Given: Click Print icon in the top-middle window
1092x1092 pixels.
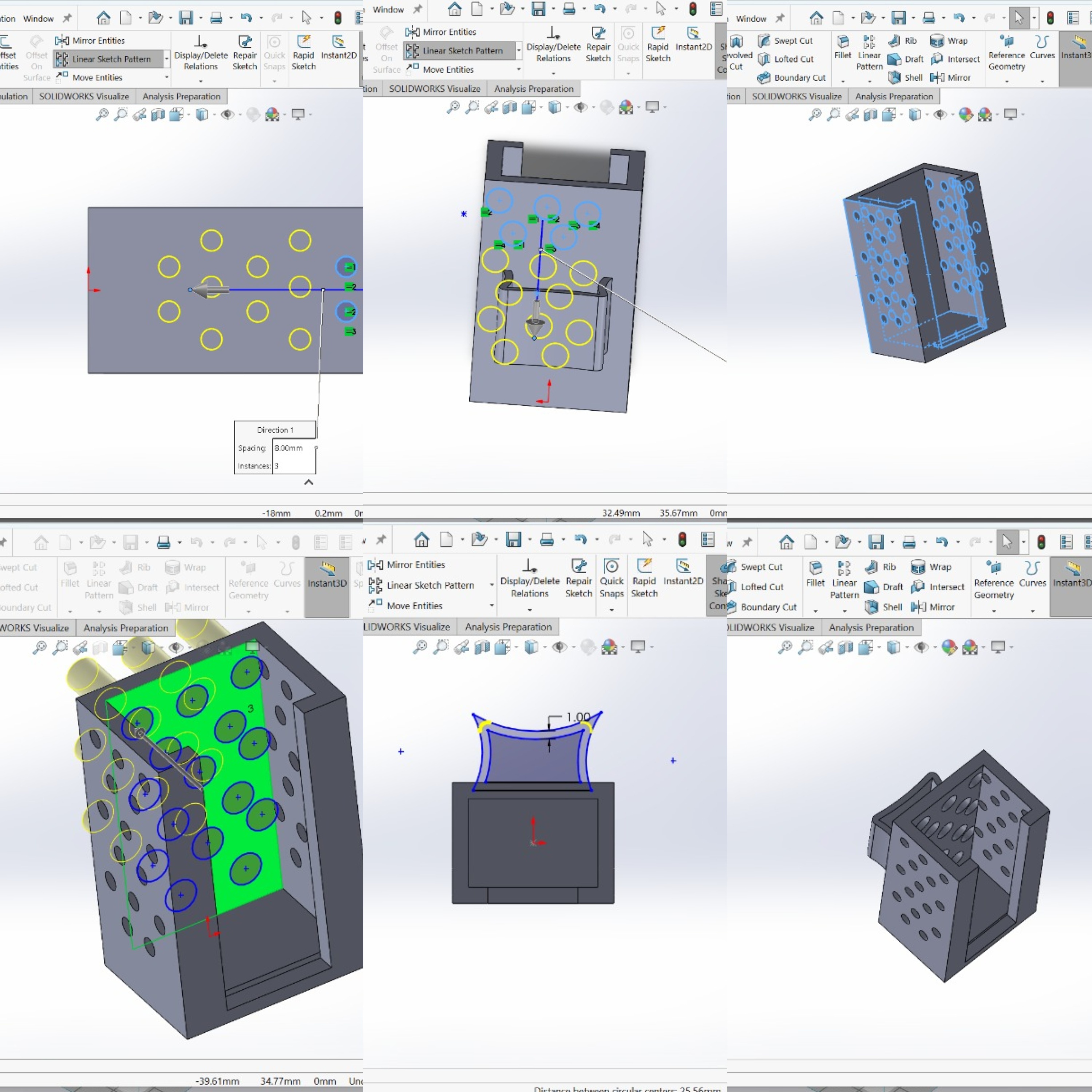Looking at the screenshot, I should point(569,9).
